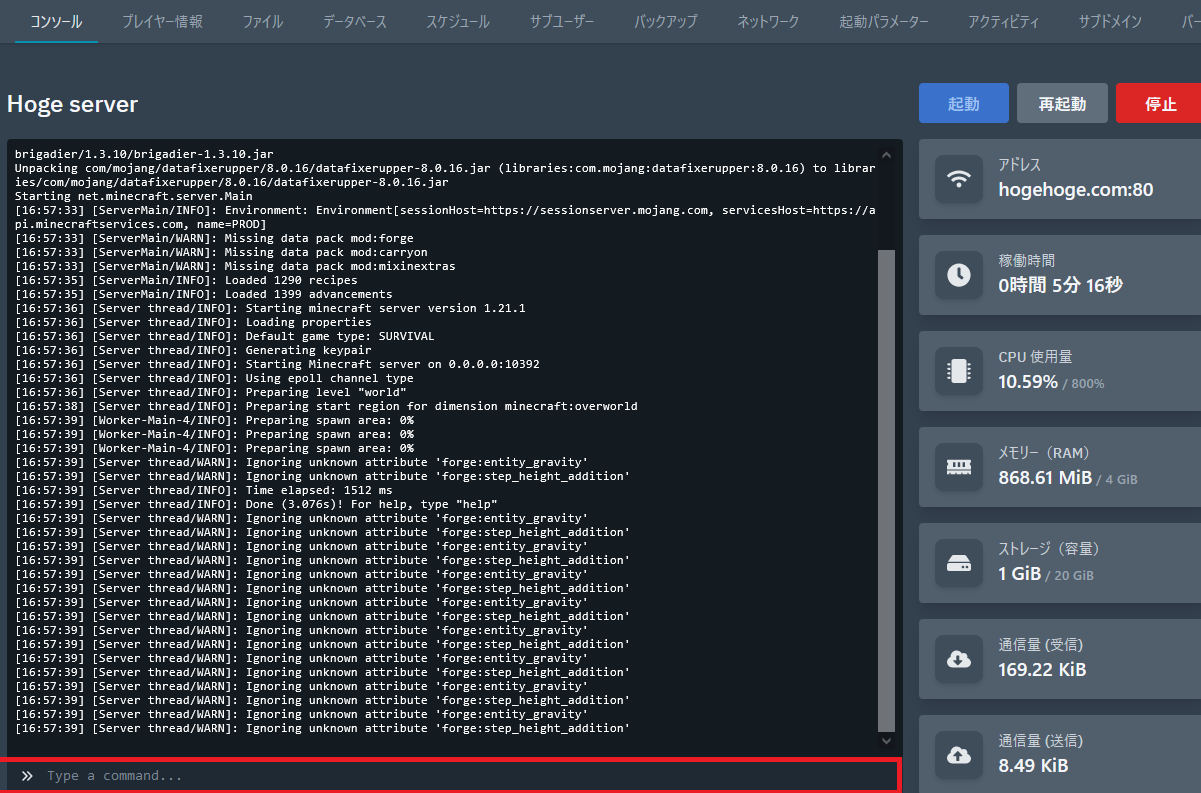Stop the server with 停止 button
Image resolution: width=1201 pixels, height=793 pixels.
[x=1159, y=104]
